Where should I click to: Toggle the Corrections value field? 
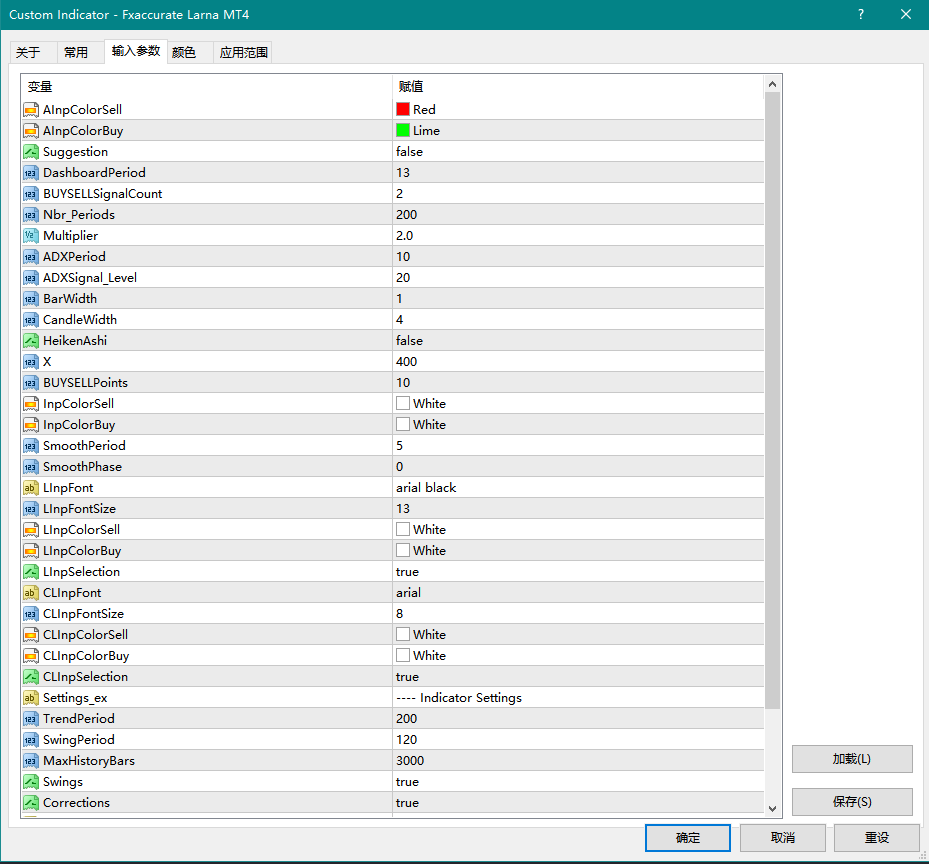point(407,803)
